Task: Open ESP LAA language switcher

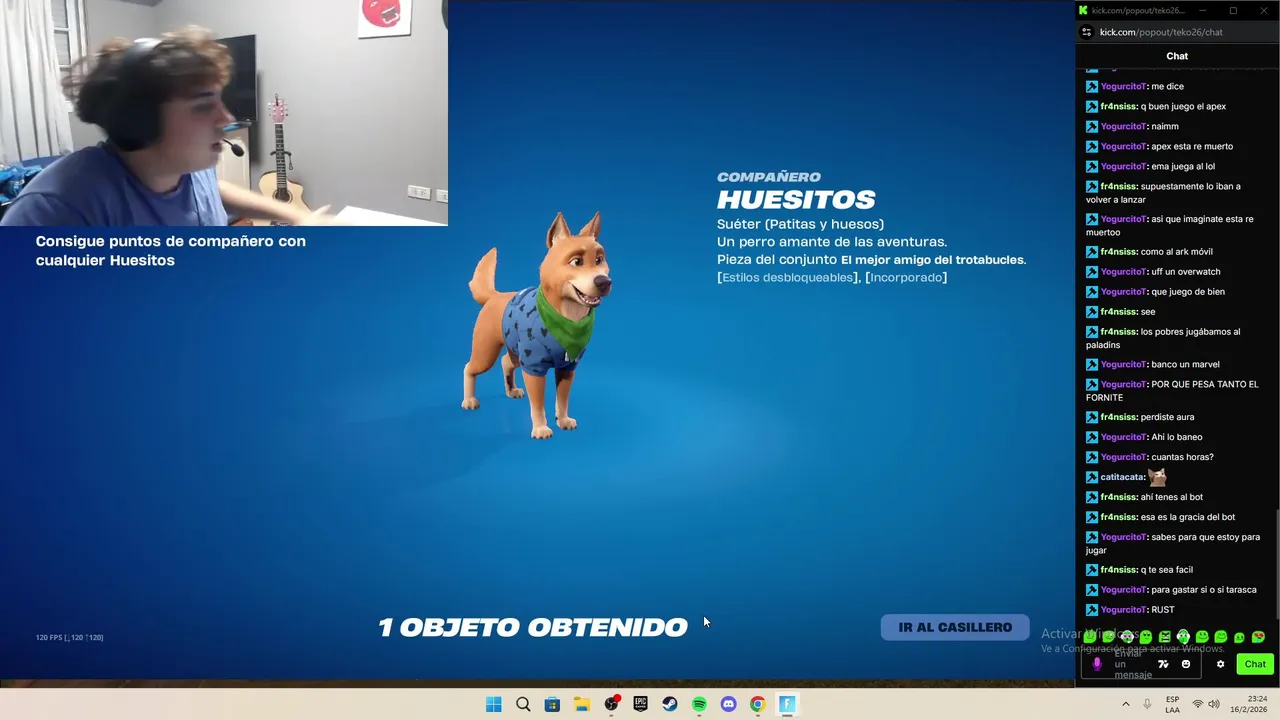Action: tap(1172, 704)
